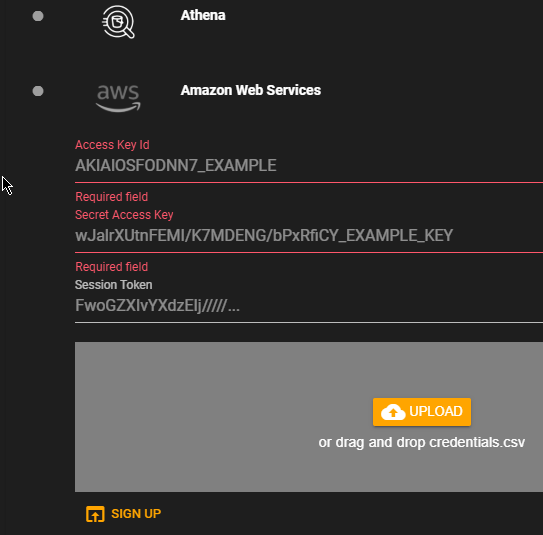Select the Athena radio dot

[38, 16]
